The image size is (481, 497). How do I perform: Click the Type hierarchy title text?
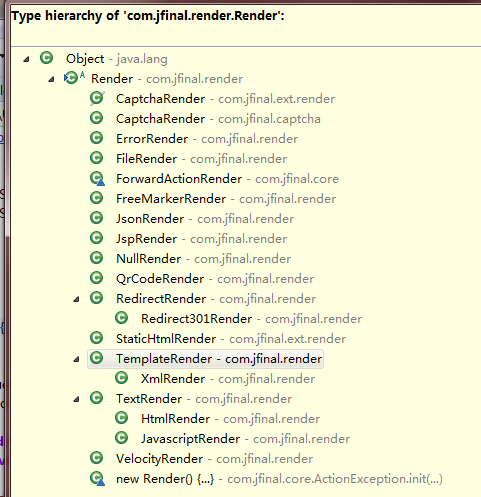point(148,16)
